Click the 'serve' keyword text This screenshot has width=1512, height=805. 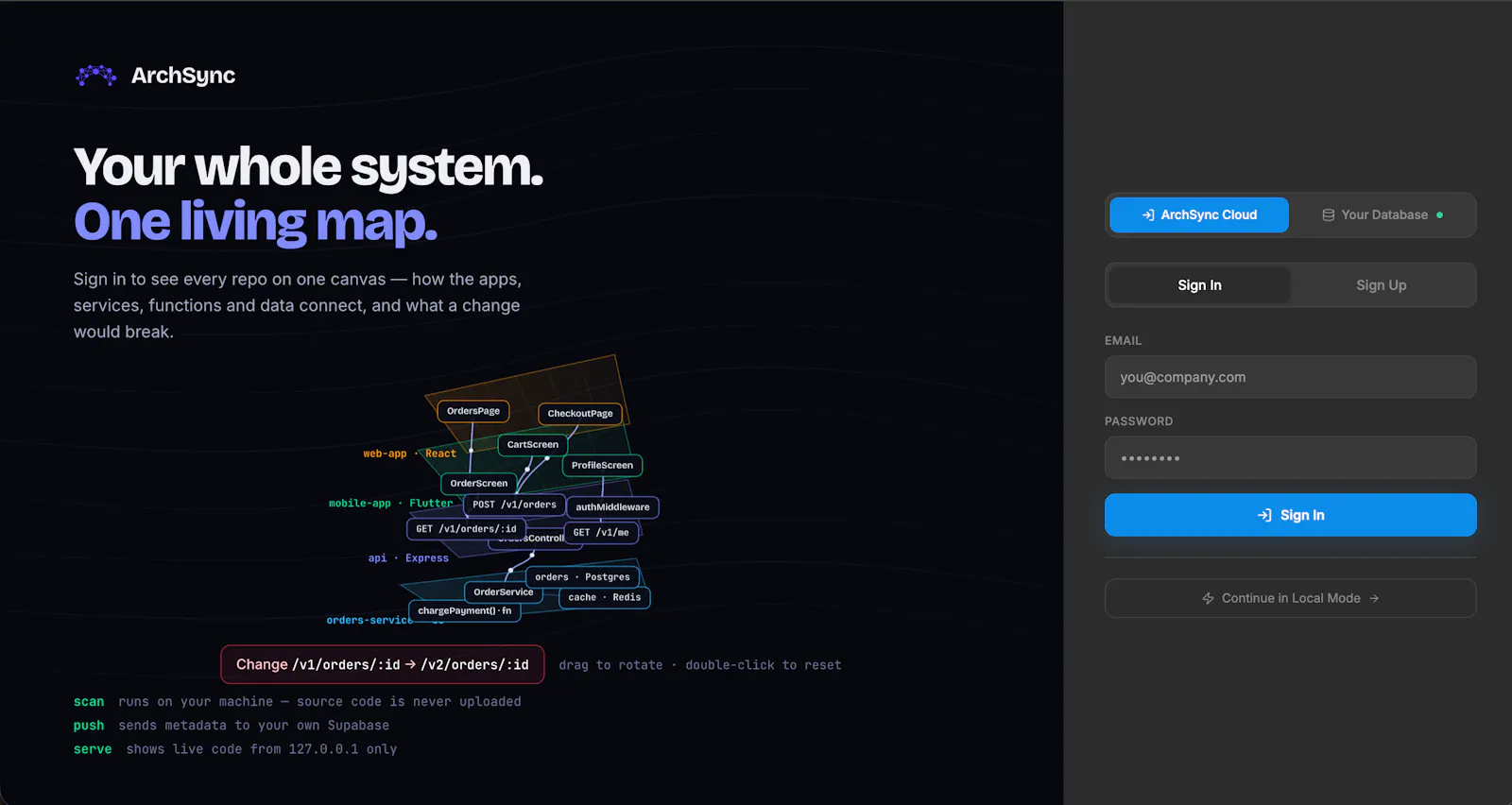click(x=93, y=749)
